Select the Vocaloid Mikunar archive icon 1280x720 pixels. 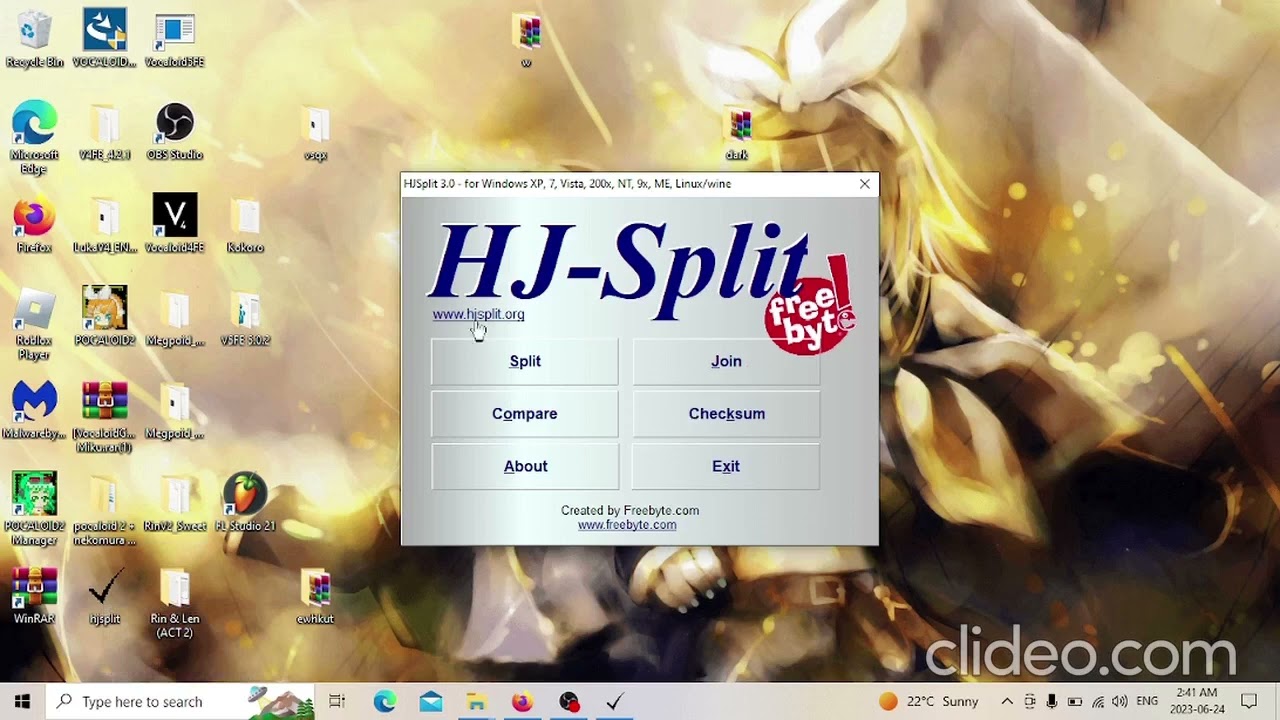click(104, 418)
